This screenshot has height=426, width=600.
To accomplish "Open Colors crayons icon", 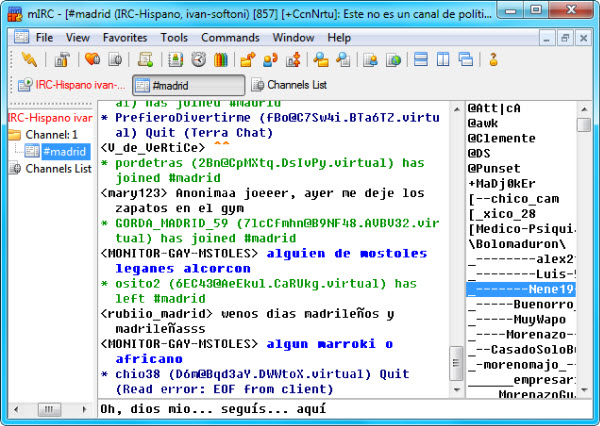I will point(222,59).
